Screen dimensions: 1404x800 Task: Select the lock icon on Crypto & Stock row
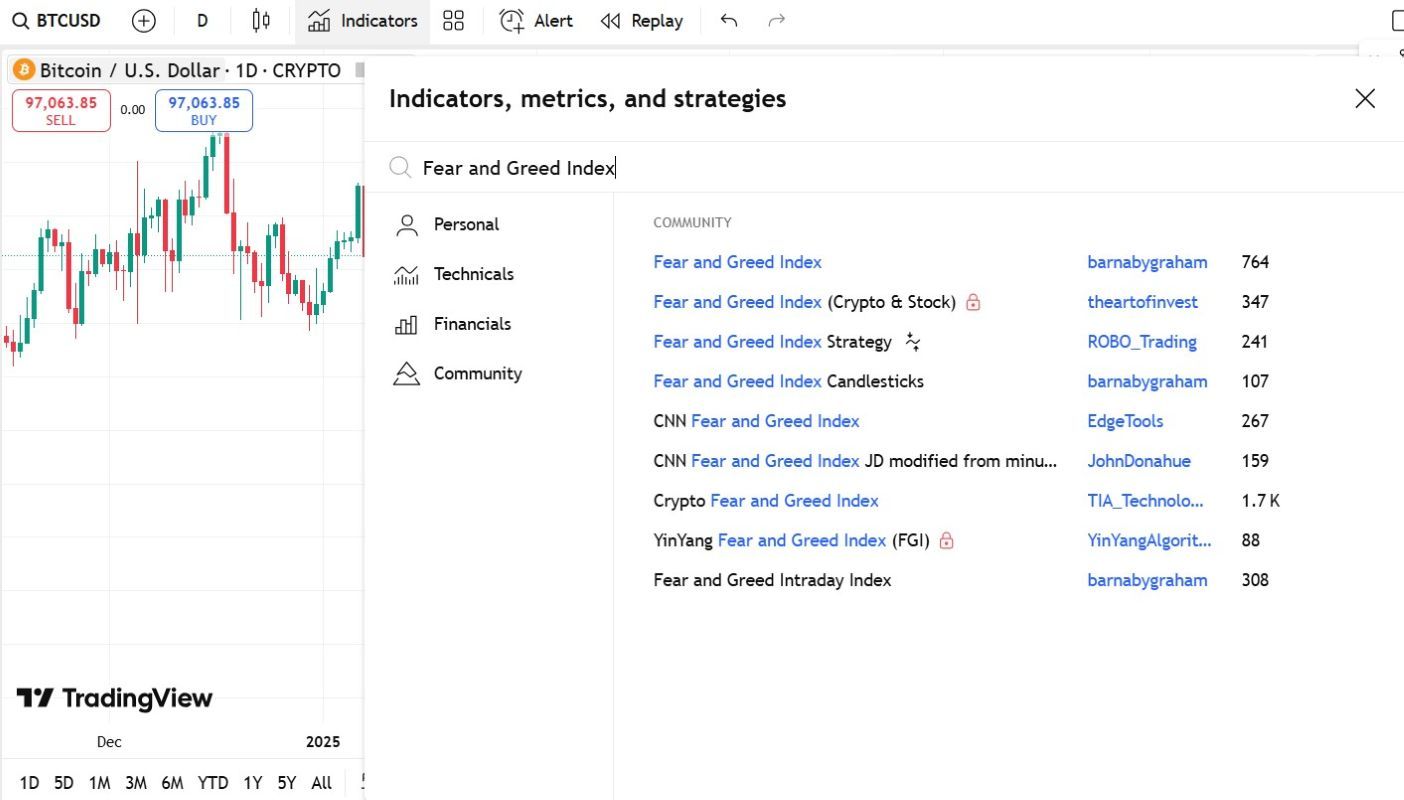(x=973, y=302)
